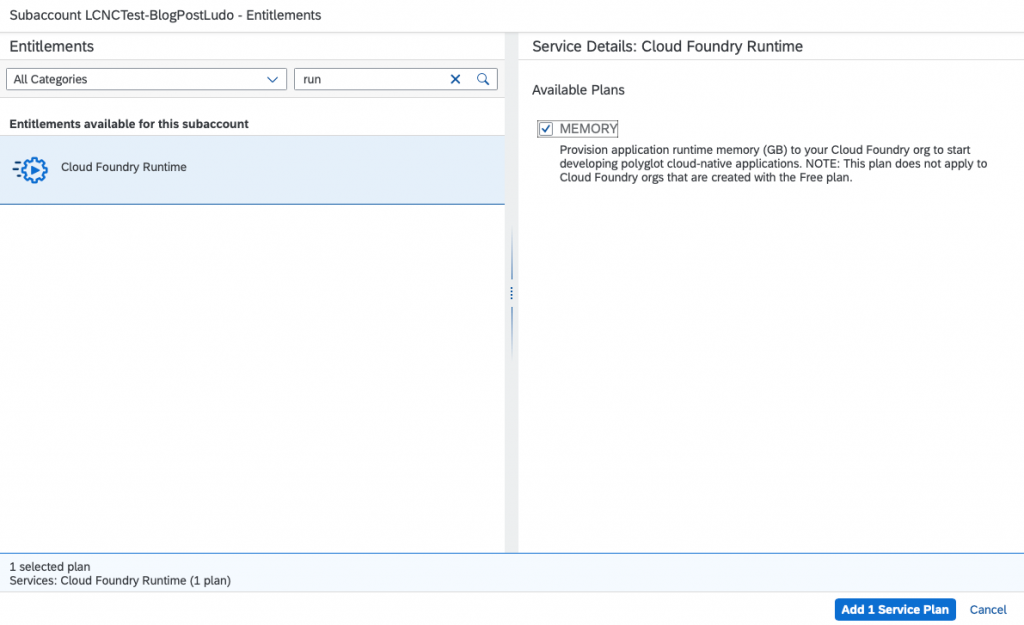Uncheck the MEMORY plan checkbox
This screenshot has width=1024, height=625.
545,129
